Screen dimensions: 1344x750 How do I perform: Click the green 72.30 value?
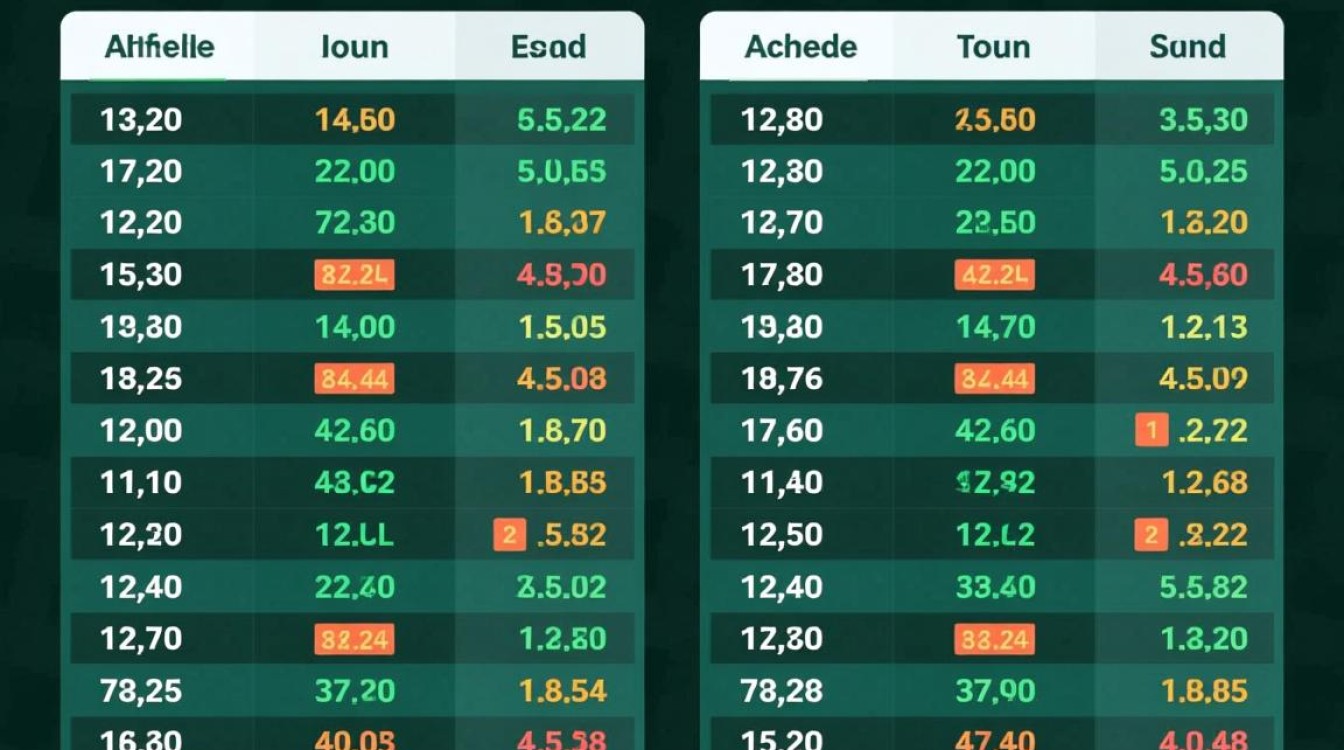(354, 223)
